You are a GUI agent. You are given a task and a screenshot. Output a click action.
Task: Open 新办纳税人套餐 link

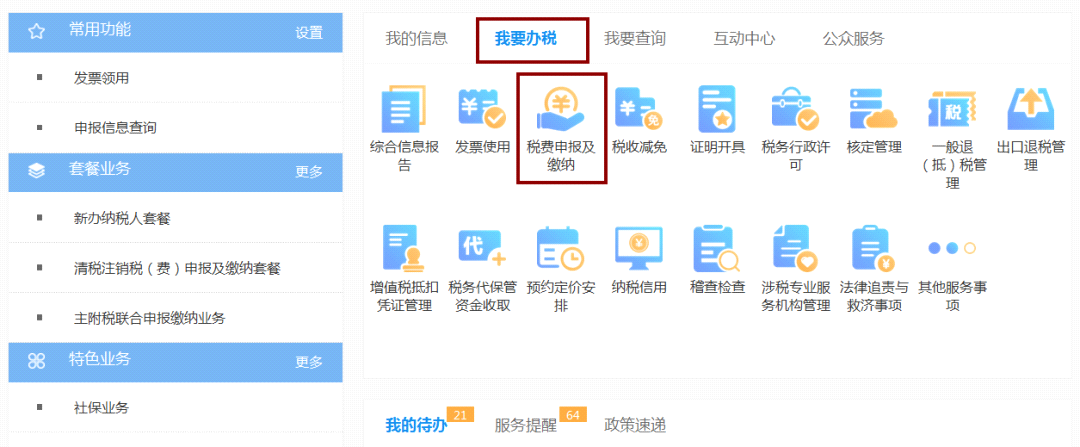[x=122, y=218]
